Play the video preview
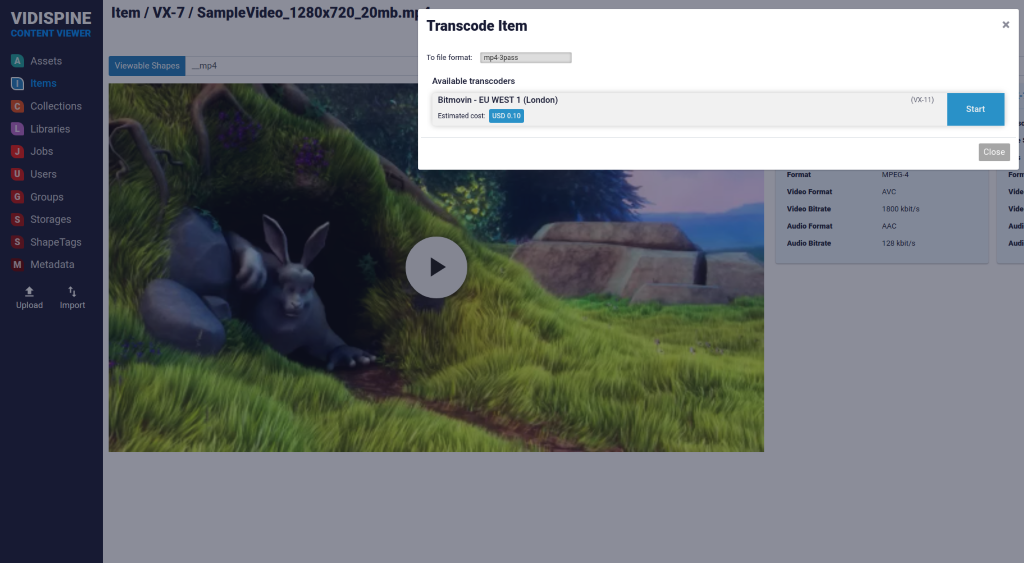This screenshot has height=563, width=1024. pos(436,267)
